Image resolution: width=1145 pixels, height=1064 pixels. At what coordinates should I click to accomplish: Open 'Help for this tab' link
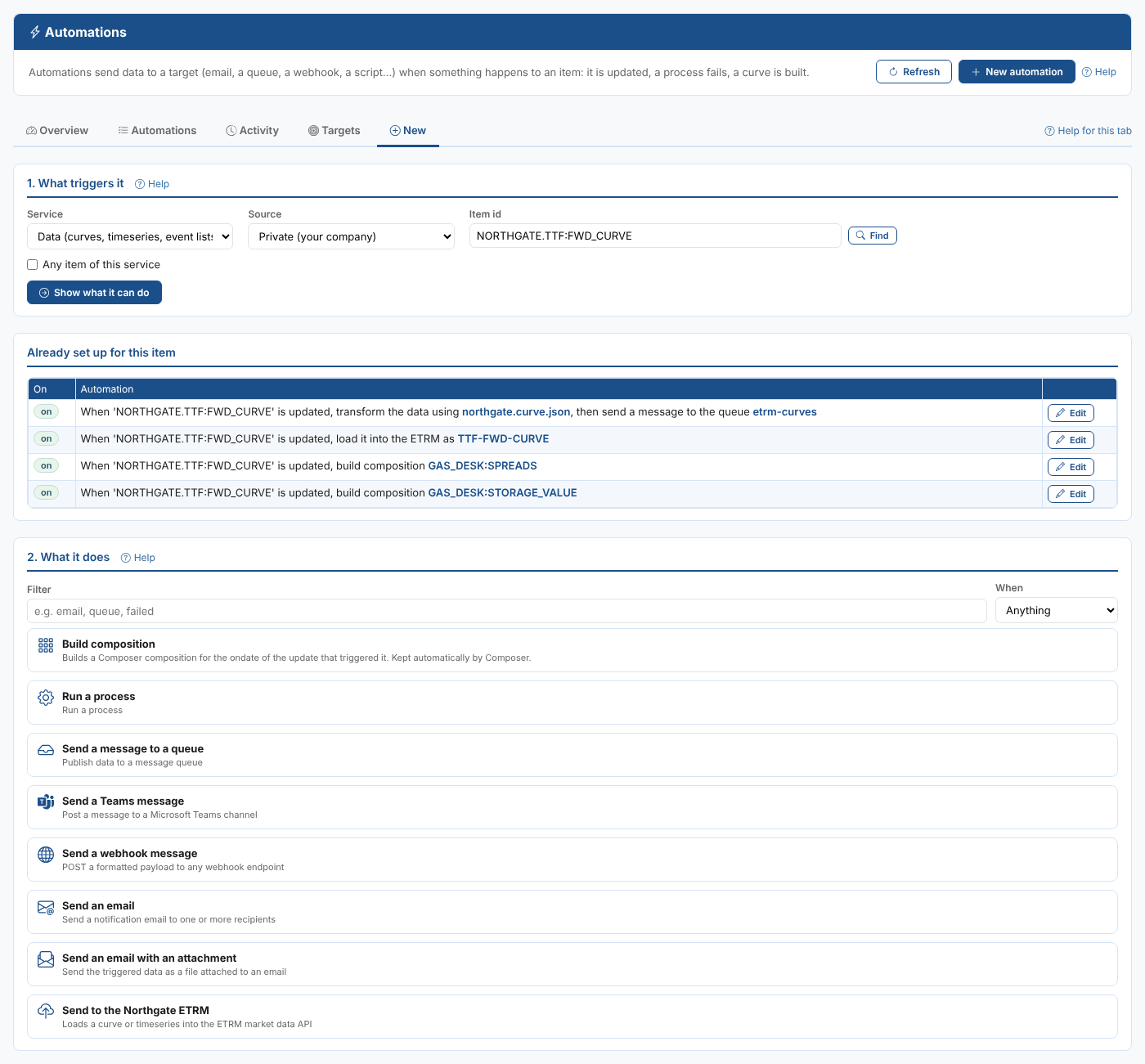tap(1088, 131)
